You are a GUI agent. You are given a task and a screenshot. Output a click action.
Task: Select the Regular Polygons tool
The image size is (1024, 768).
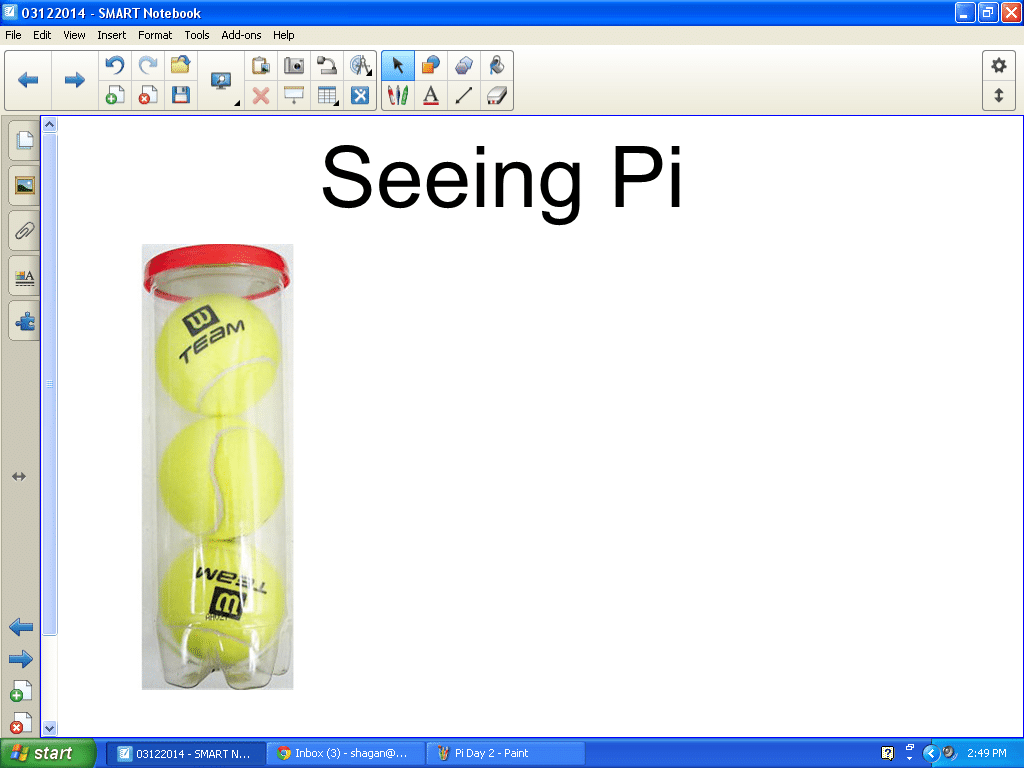(x=464, y=65)
